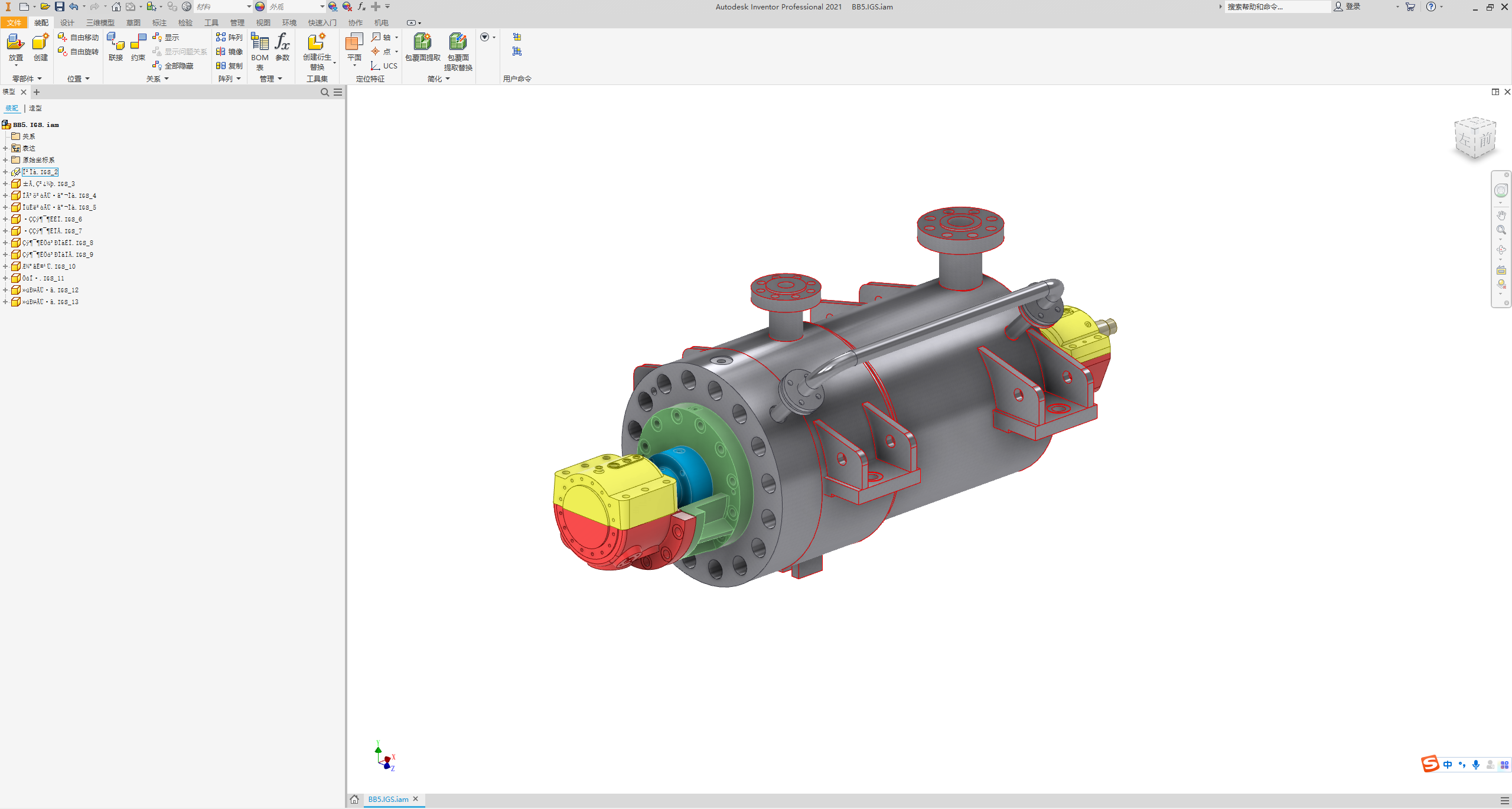Click the 自由移动 (Free Move) button
1512x809 pixels.
(79, 37)
